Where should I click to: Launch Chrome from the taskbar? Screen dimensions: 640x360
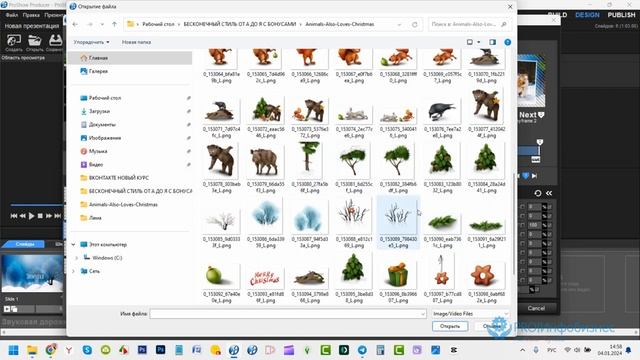pyautogui.click(x=51, y=350)
